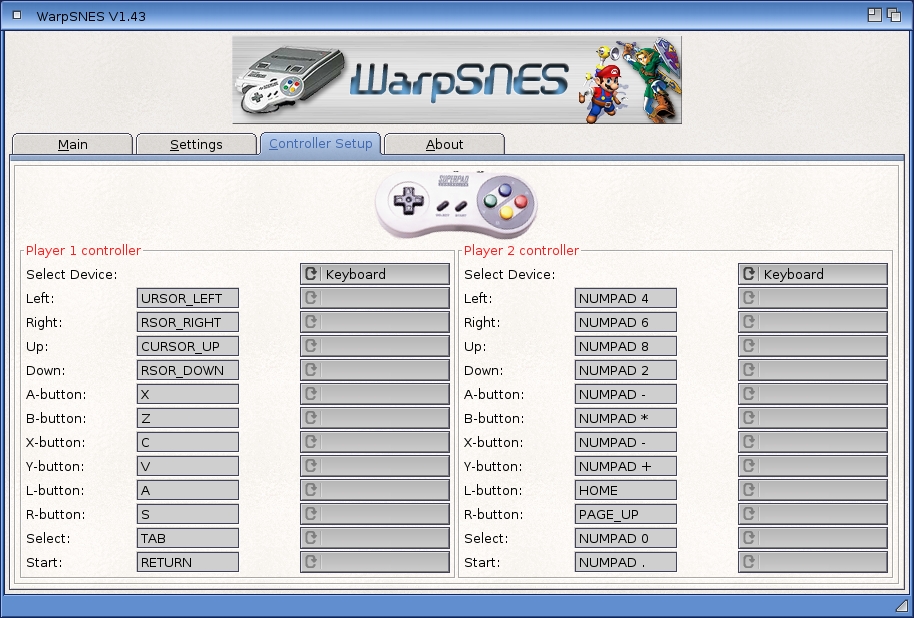
Task: Click Player 2 Up field NUMPAD 8
Action: click(x=625, y=346)
